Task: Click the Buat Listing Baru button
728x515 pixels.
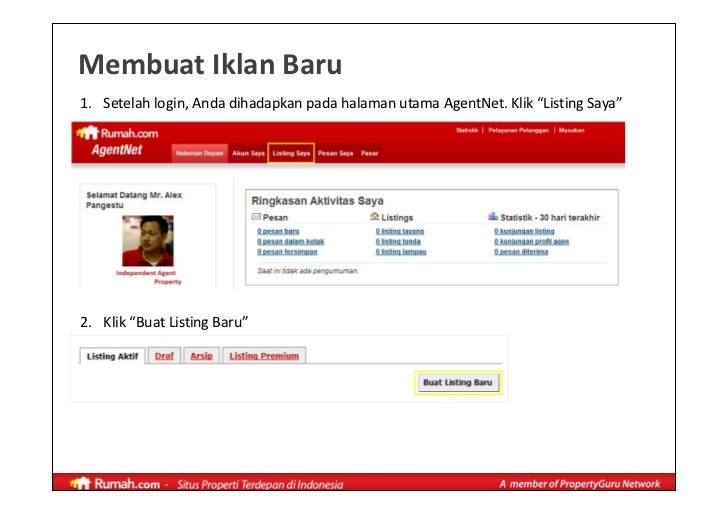Action: [458, 383]
